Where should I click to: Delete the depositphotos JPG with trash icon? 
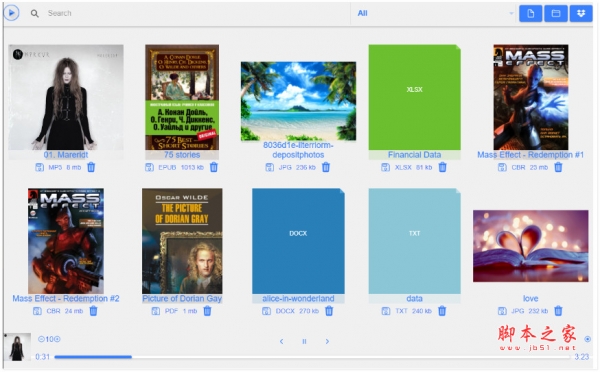point(326,167)
